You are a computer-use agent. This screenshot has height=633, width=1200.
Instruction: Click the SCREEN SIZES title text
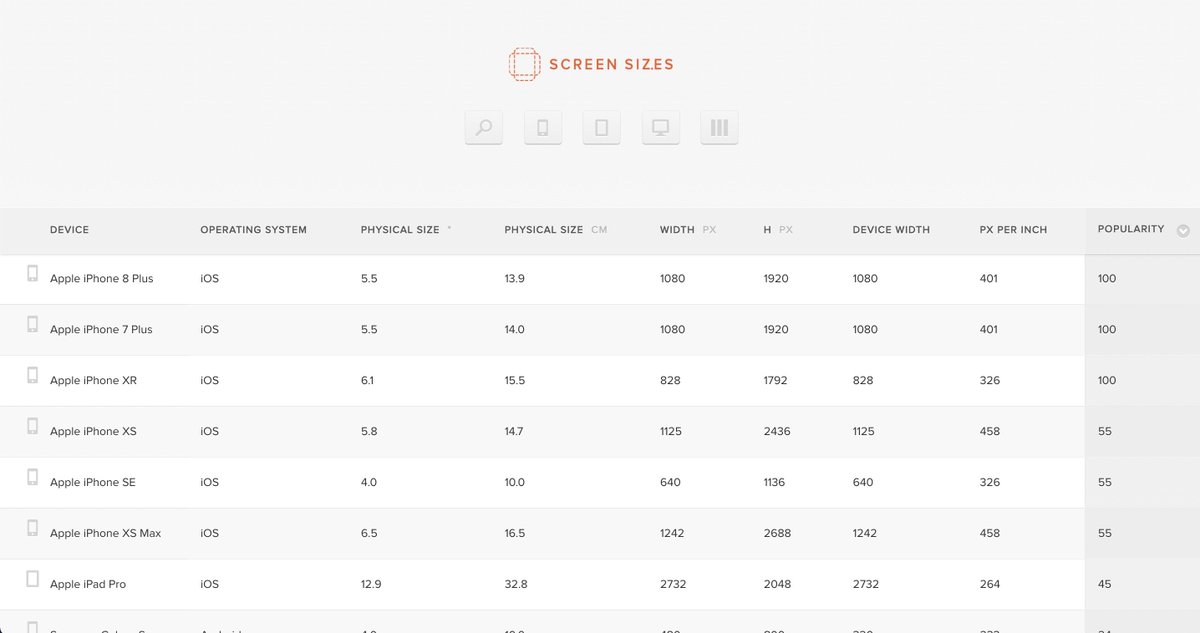(x=611, y=65)
